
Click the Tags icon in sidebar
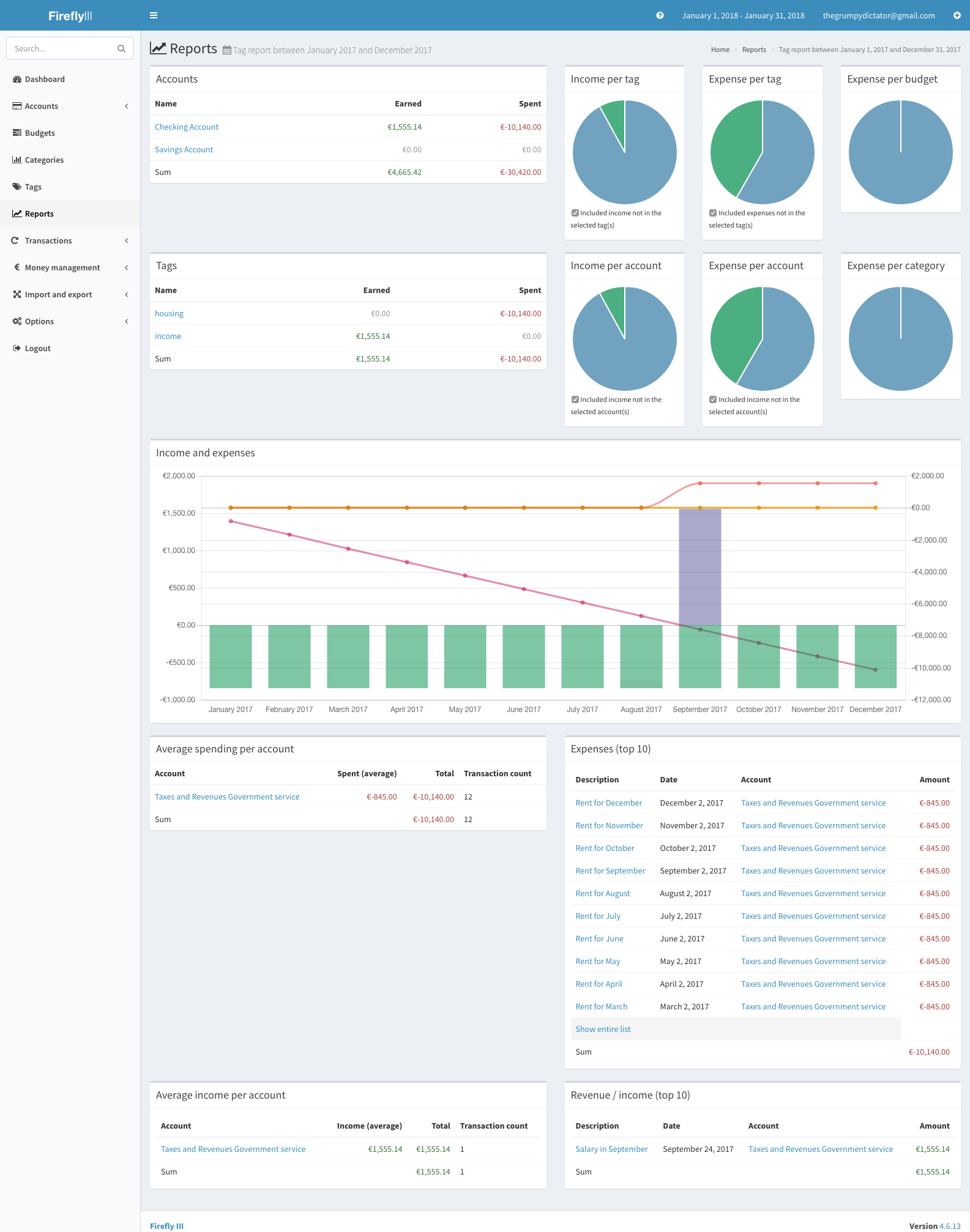point(17,187)
